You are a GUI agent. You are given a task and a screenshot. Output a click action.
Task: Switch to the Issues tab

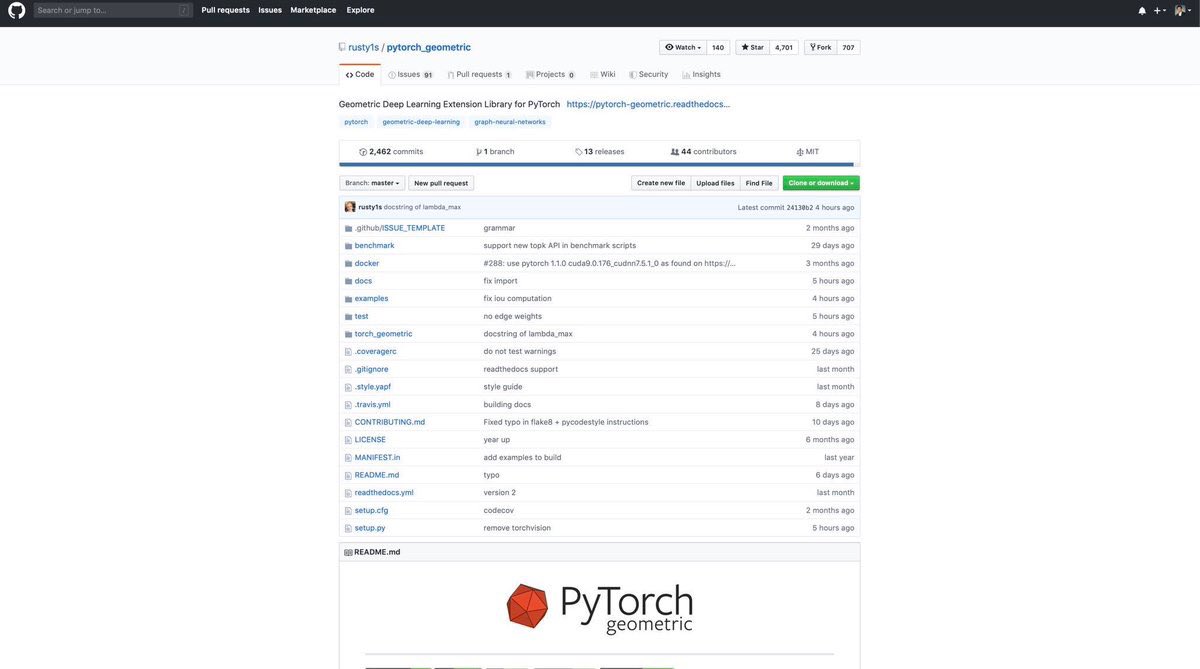pos(410,75)
